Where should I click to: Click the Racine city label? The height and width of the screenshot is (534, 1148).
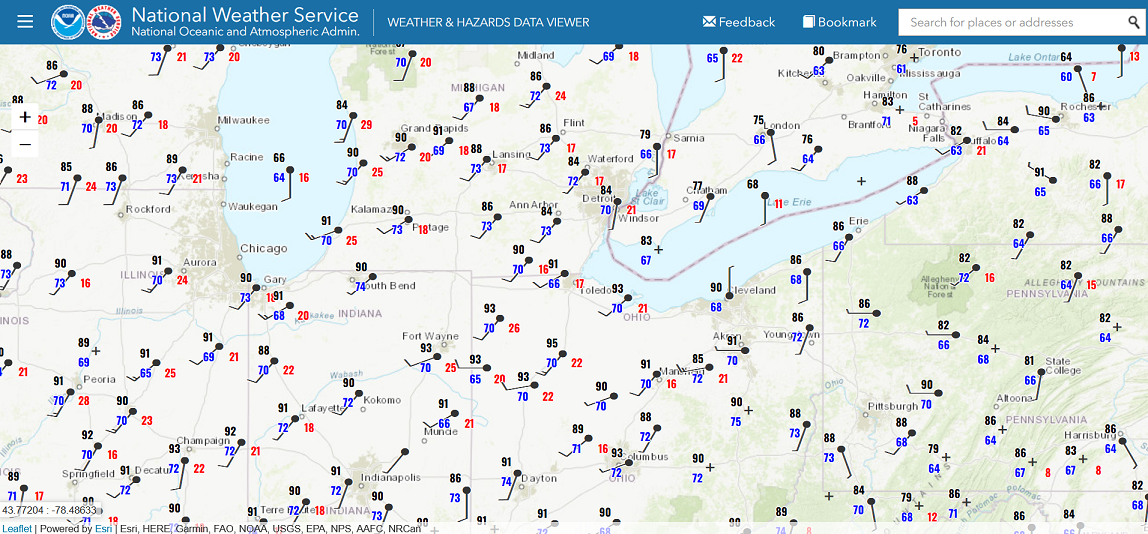pos(247,157)
